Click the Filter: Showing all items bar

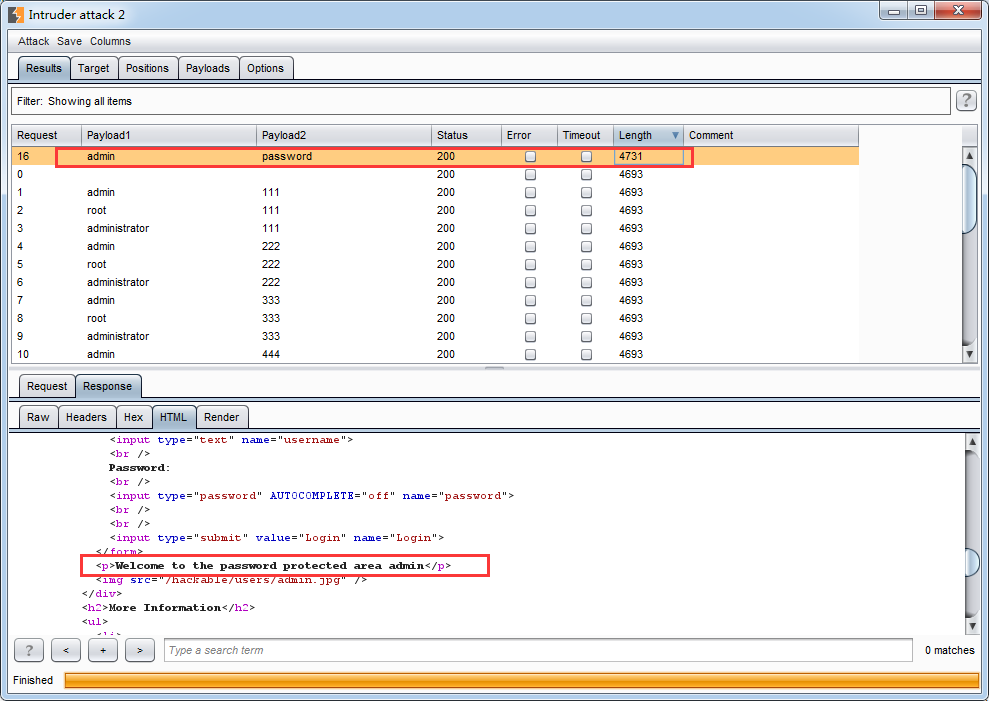[480, 101]
